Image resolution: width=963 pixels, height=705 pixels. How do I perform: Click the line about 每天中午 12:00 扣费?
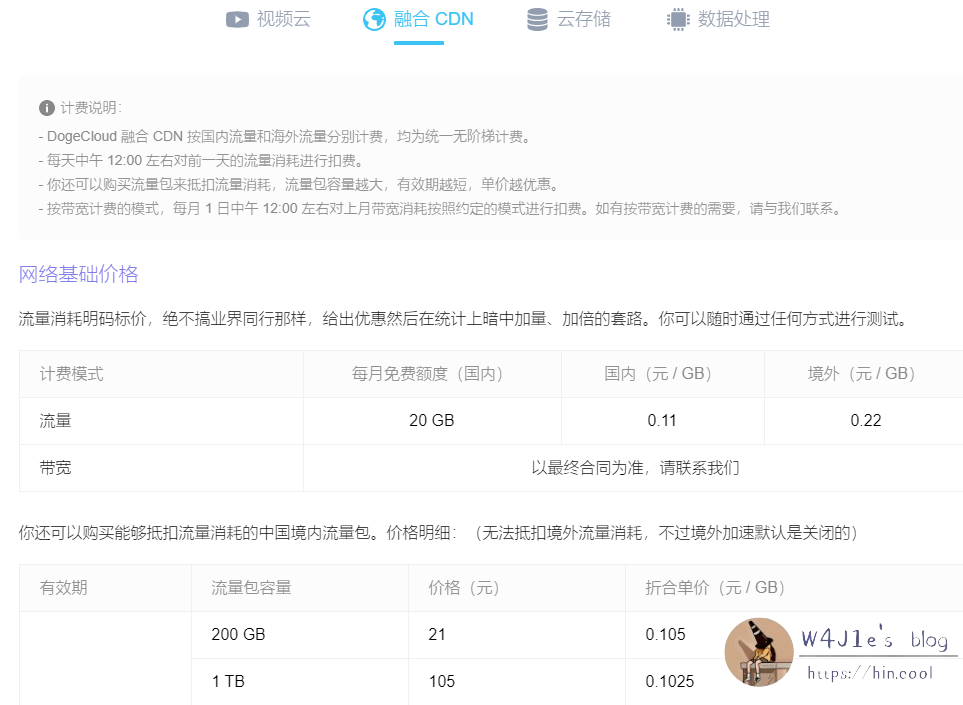point(202,161)
